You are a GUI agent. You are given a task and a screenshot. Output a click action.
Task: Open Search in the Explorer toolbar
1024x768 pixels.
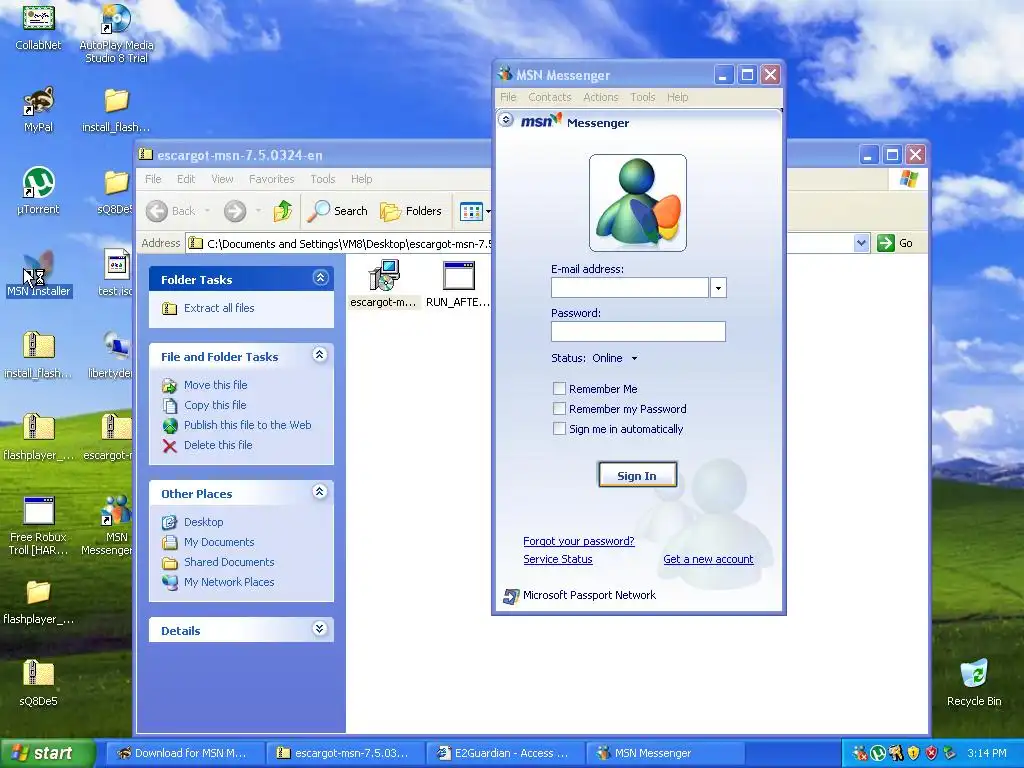tap(337, 211)
